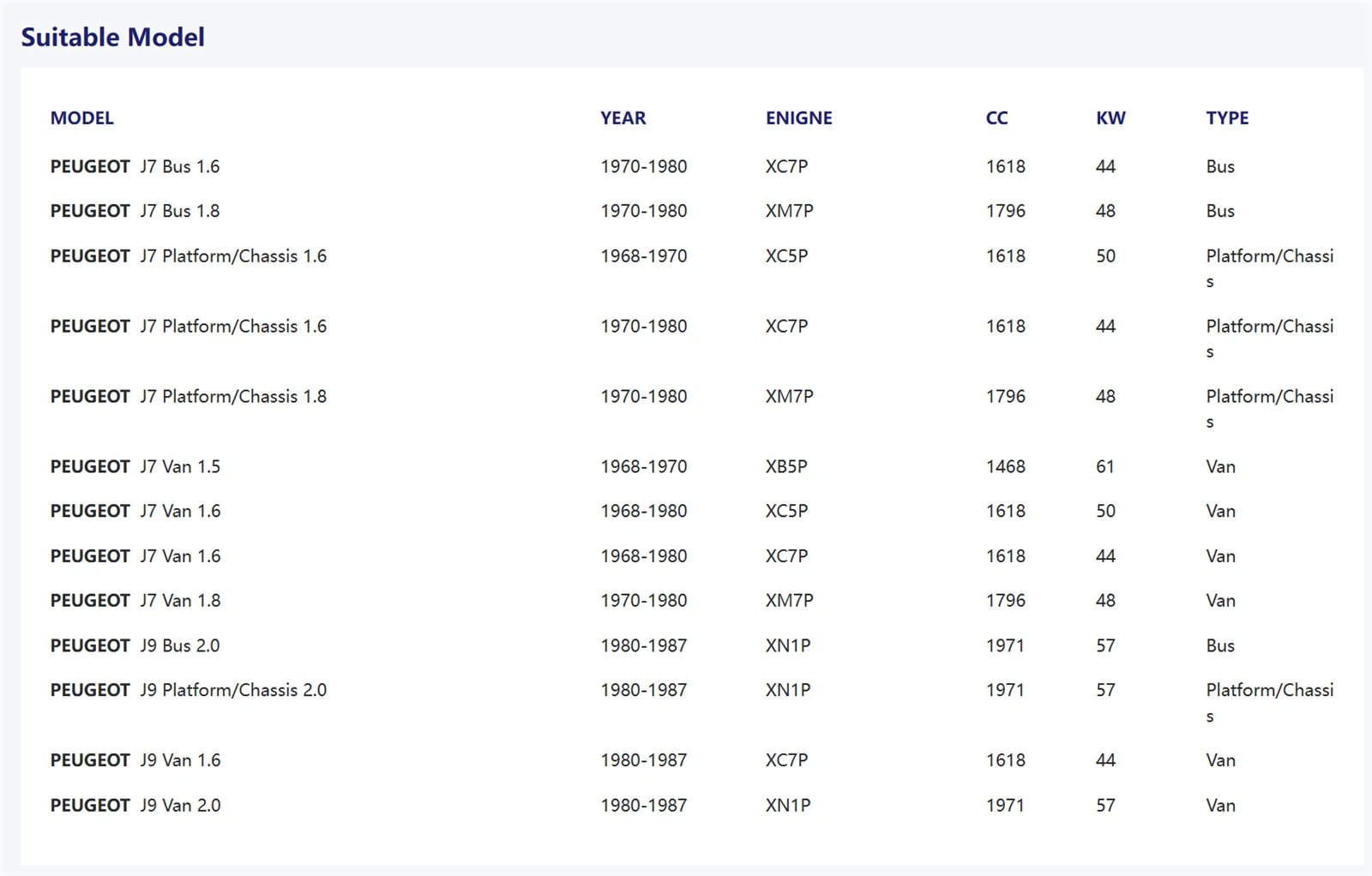Click CC 1796 in J7 Platform/Chassis 1.8 row
This screenshot has width=1372, height=876.
pyautogui.click(x=1006, y=396)
